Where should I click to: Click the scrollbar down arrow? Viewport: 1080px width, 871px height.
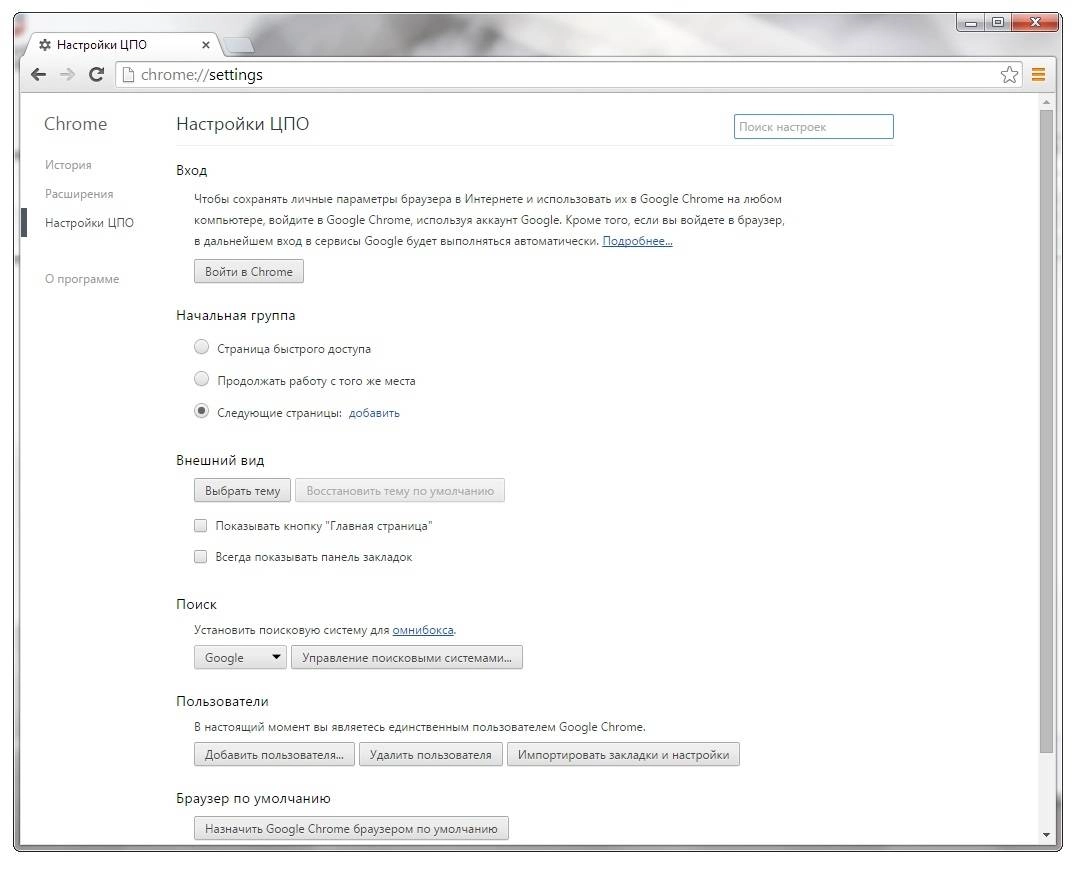[x=1046, y=835]
